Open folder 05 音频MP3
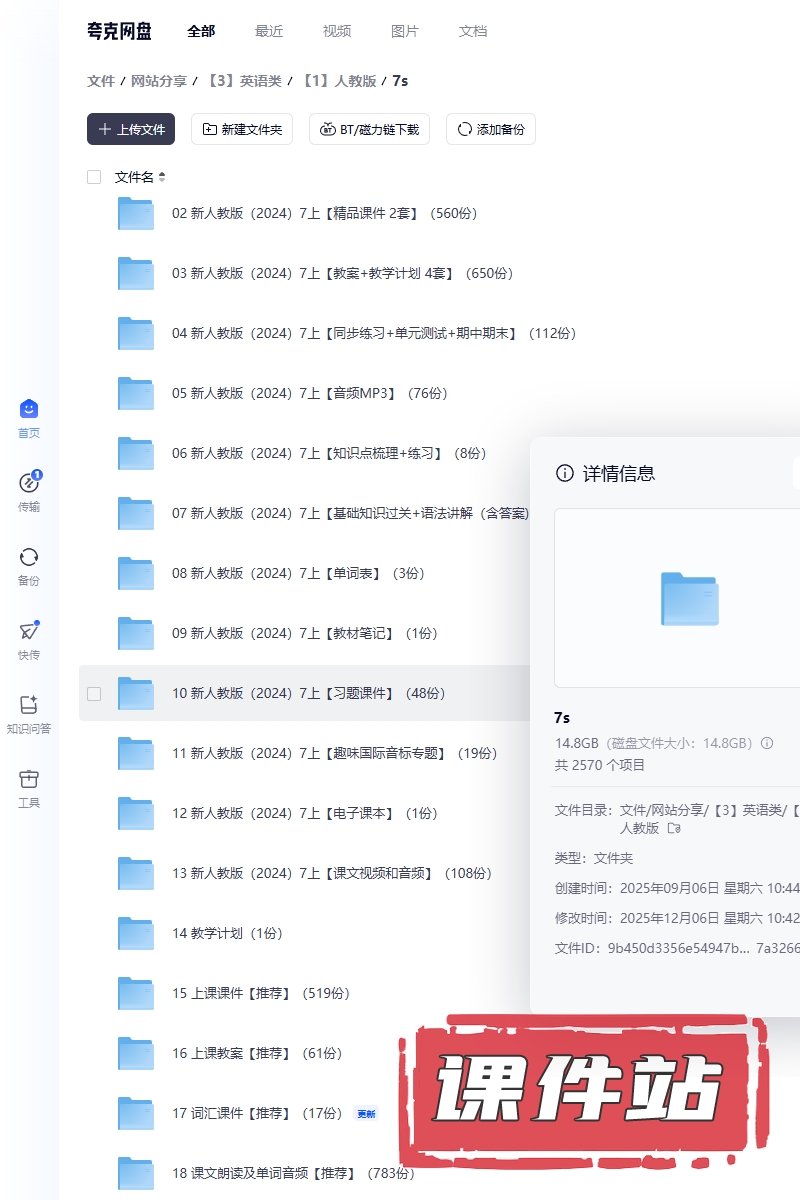The width and height of the screenshot is (800, 1200). click(x=284, y=393)
